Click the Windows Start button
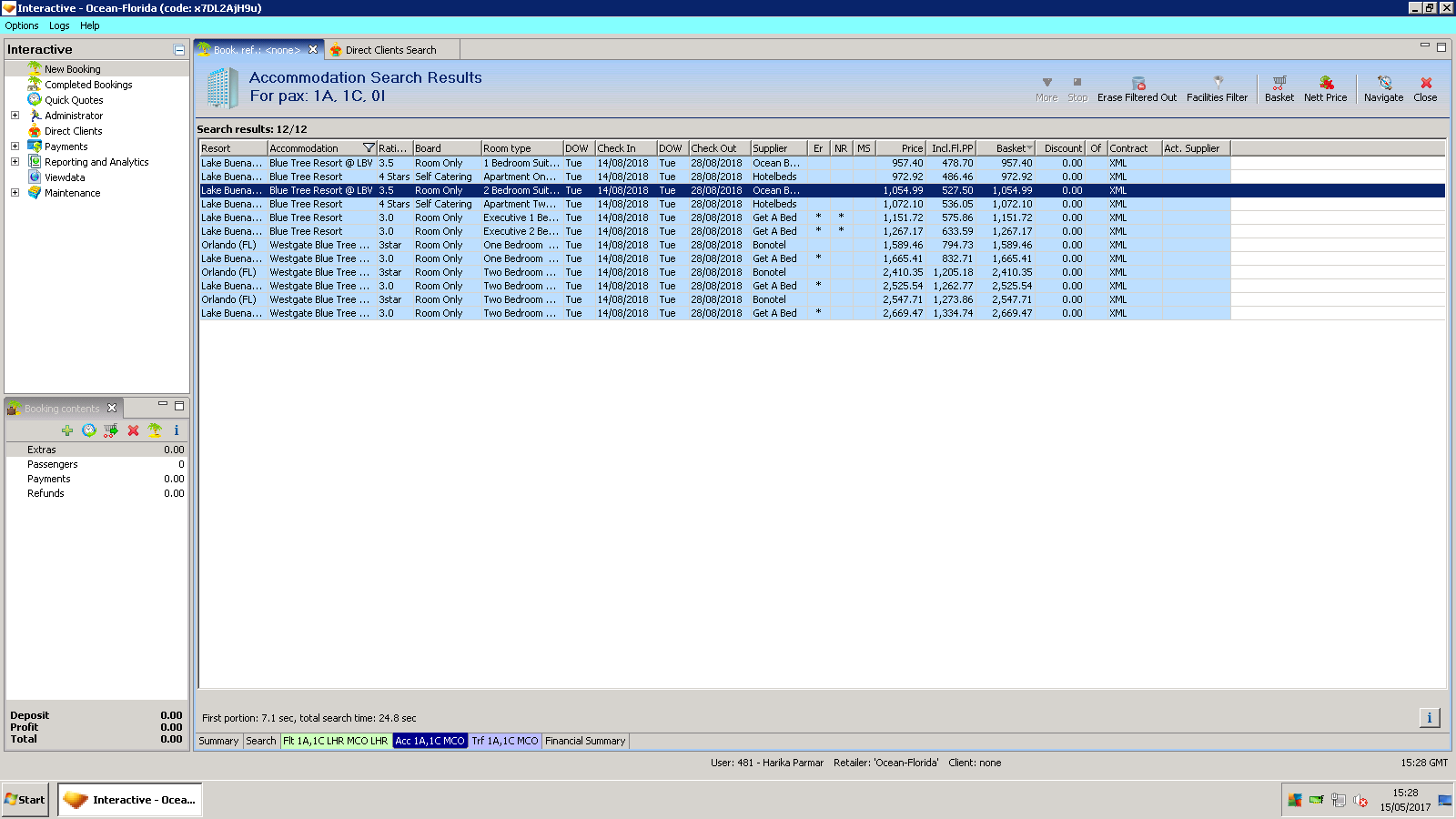Screen dimensions: 1456x819 [x=25, y=800]
